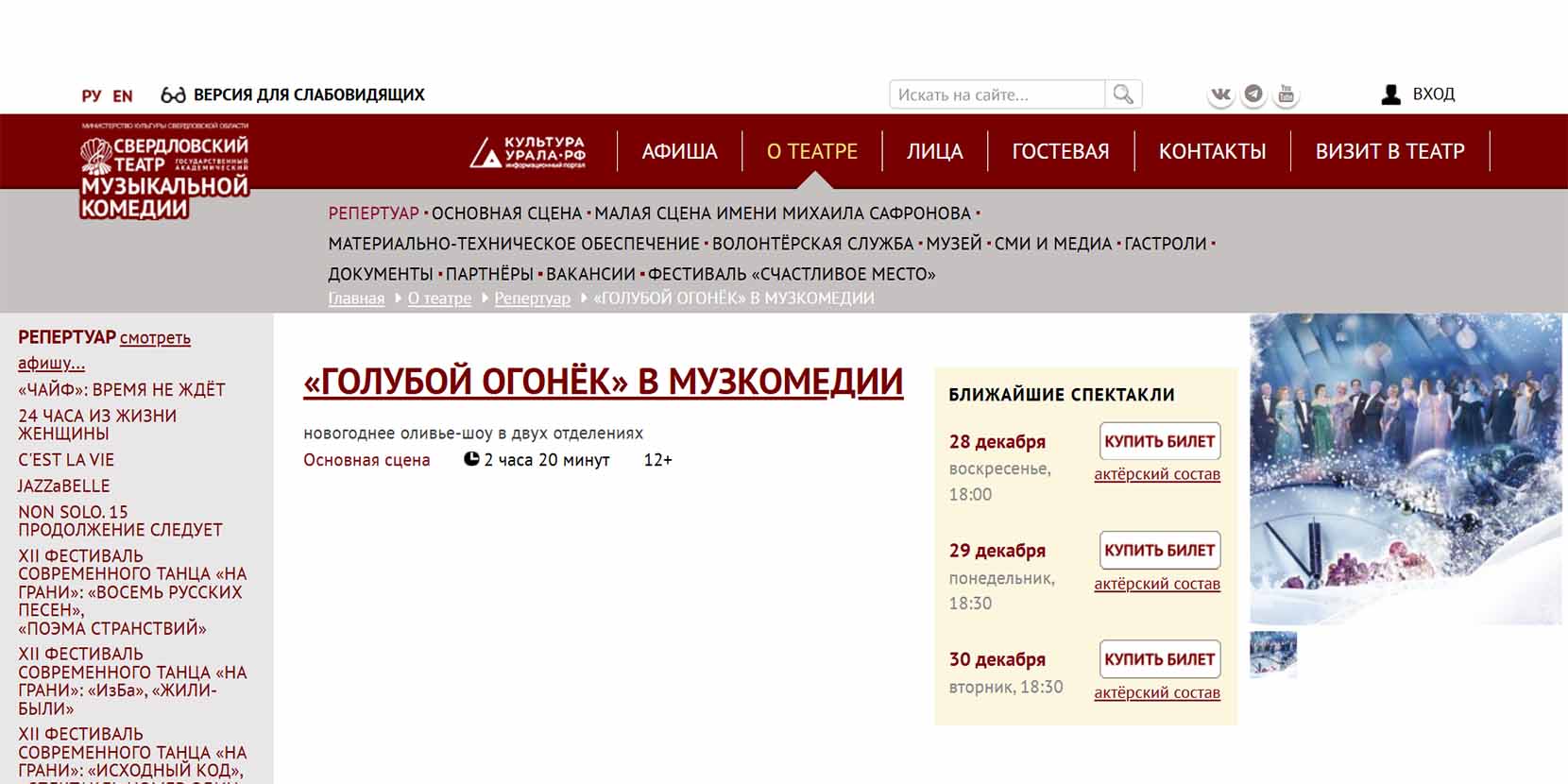Enable the visually impaired version glasses icon
Screen dimensions: 1568x784
[173, 94]
